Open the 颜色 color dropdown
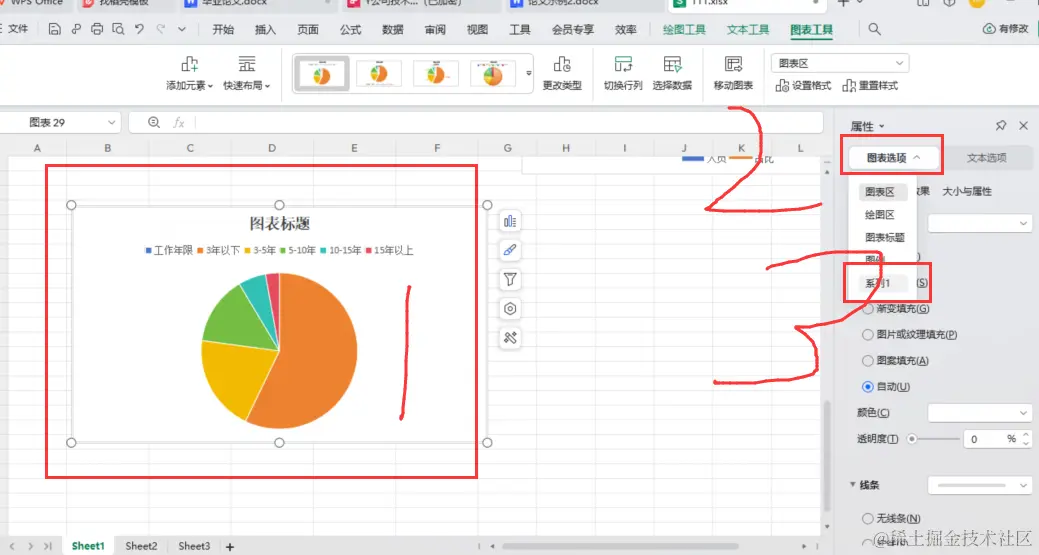The height and width of the screenshot is (555, 1039). [x=979, y=413]
